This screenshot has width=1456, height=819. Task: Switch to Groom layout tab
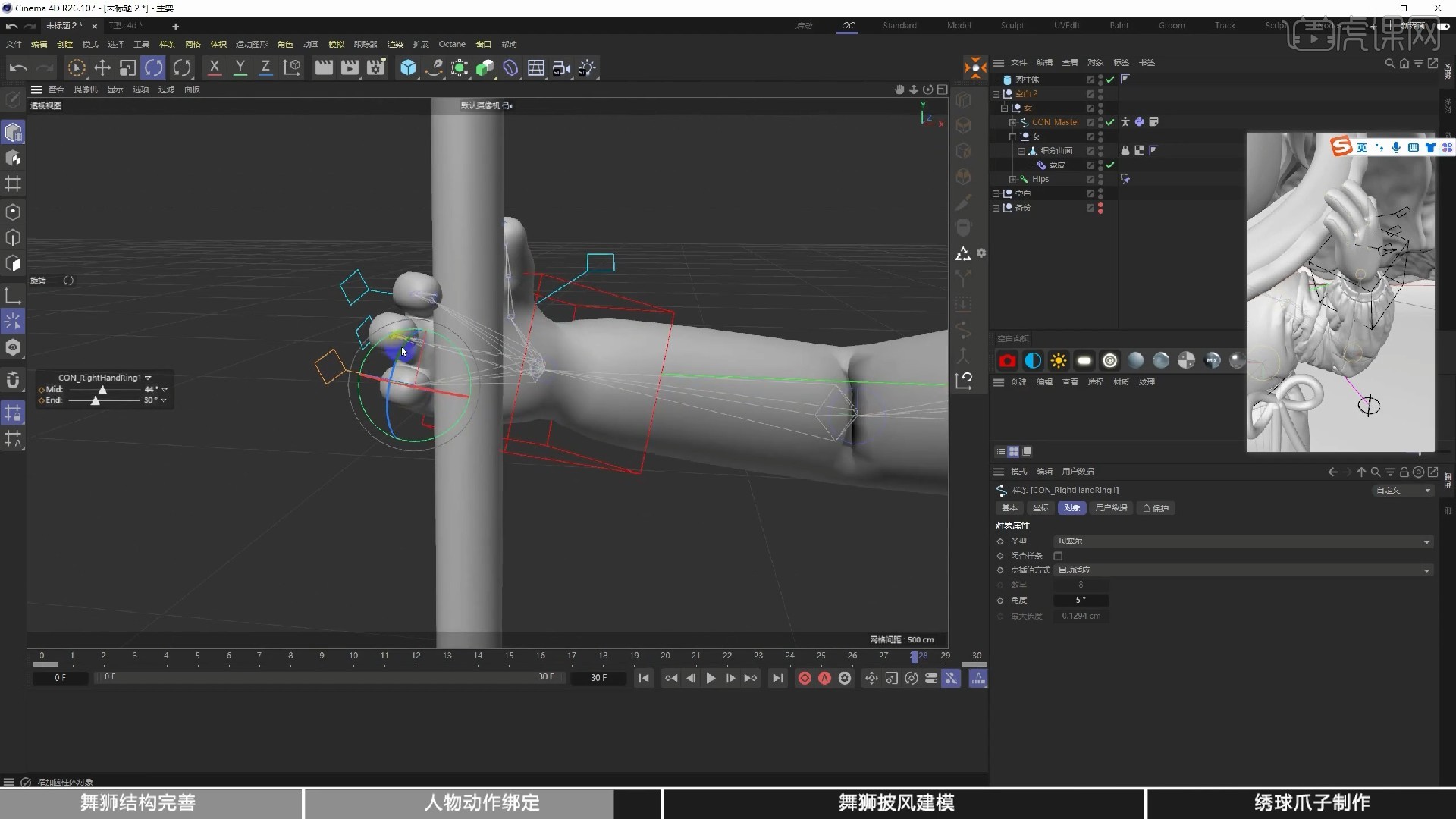1172,26
